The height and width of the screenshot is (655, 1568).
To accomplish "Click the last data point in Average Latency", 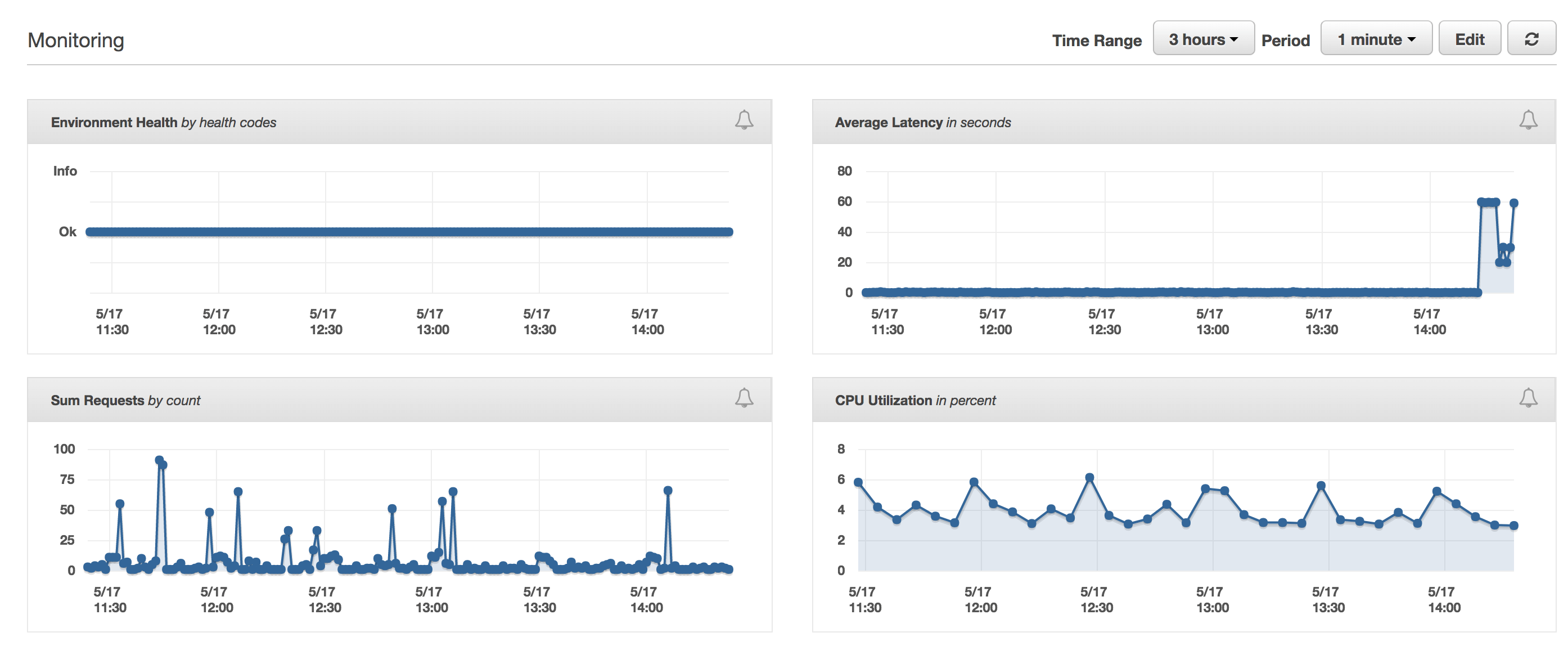I will (x=1514, y=203).
